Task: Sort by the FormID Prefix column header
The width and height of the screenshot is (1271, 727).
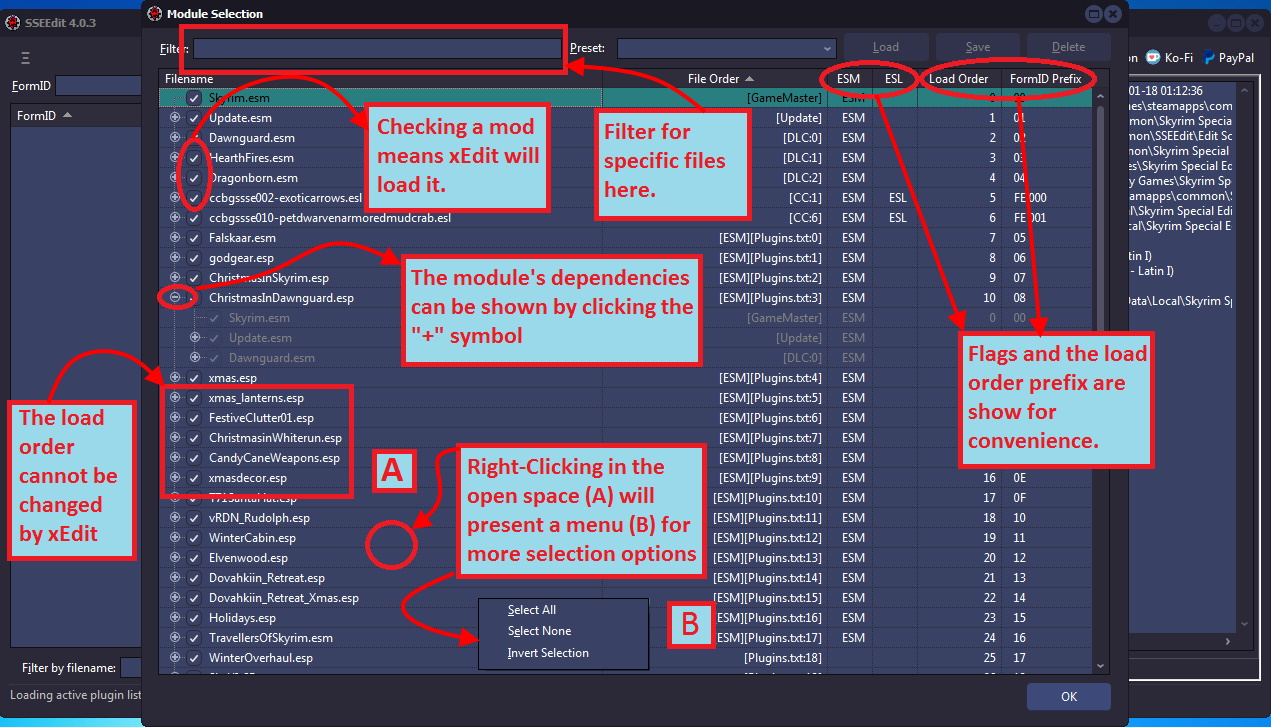Action: 1045,79
